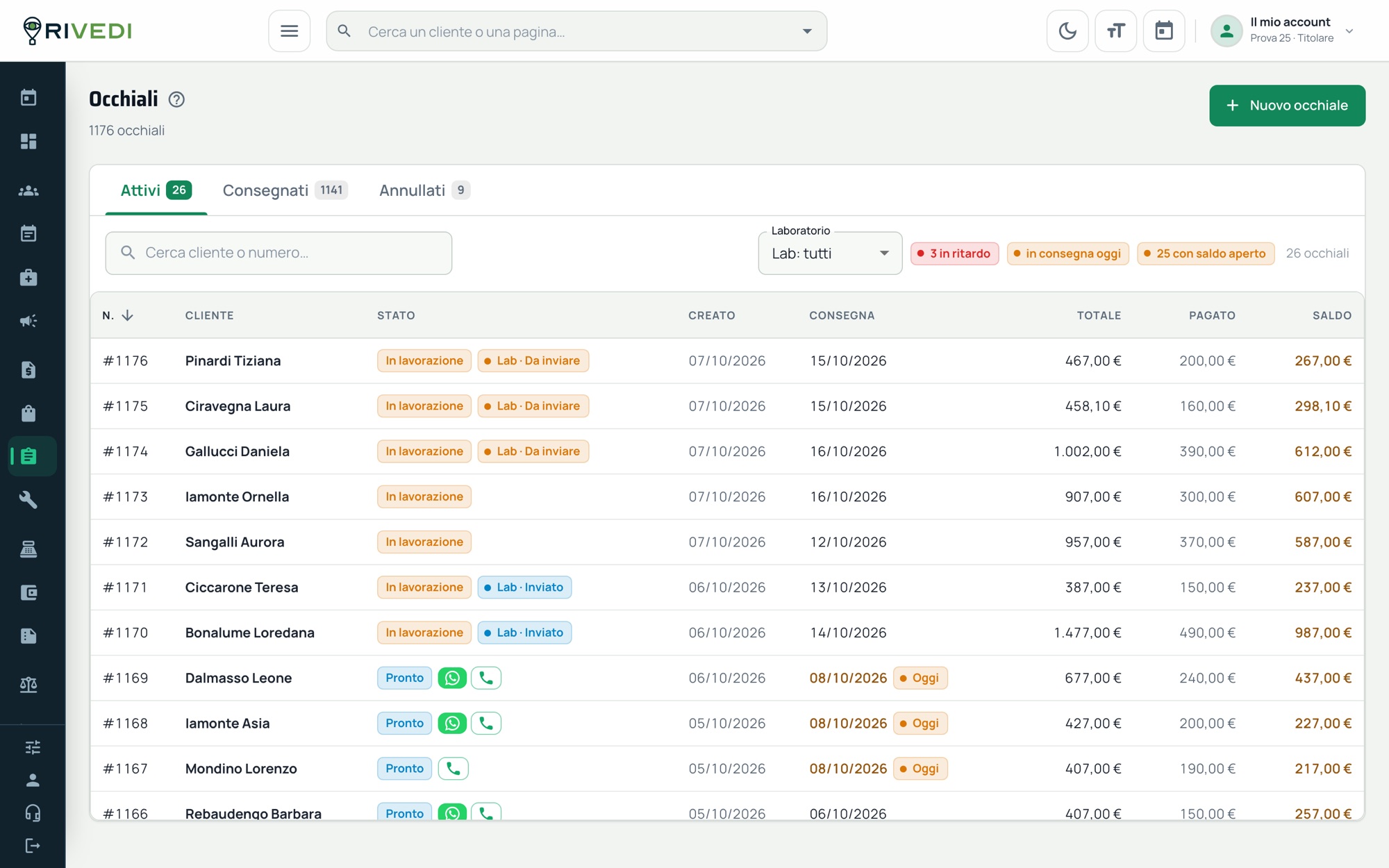Viewport: 1389px width, 868px height.
Task: Open the wrench repairs icon in sidebar
Action: pyautogui.click(x=28, y=500)
